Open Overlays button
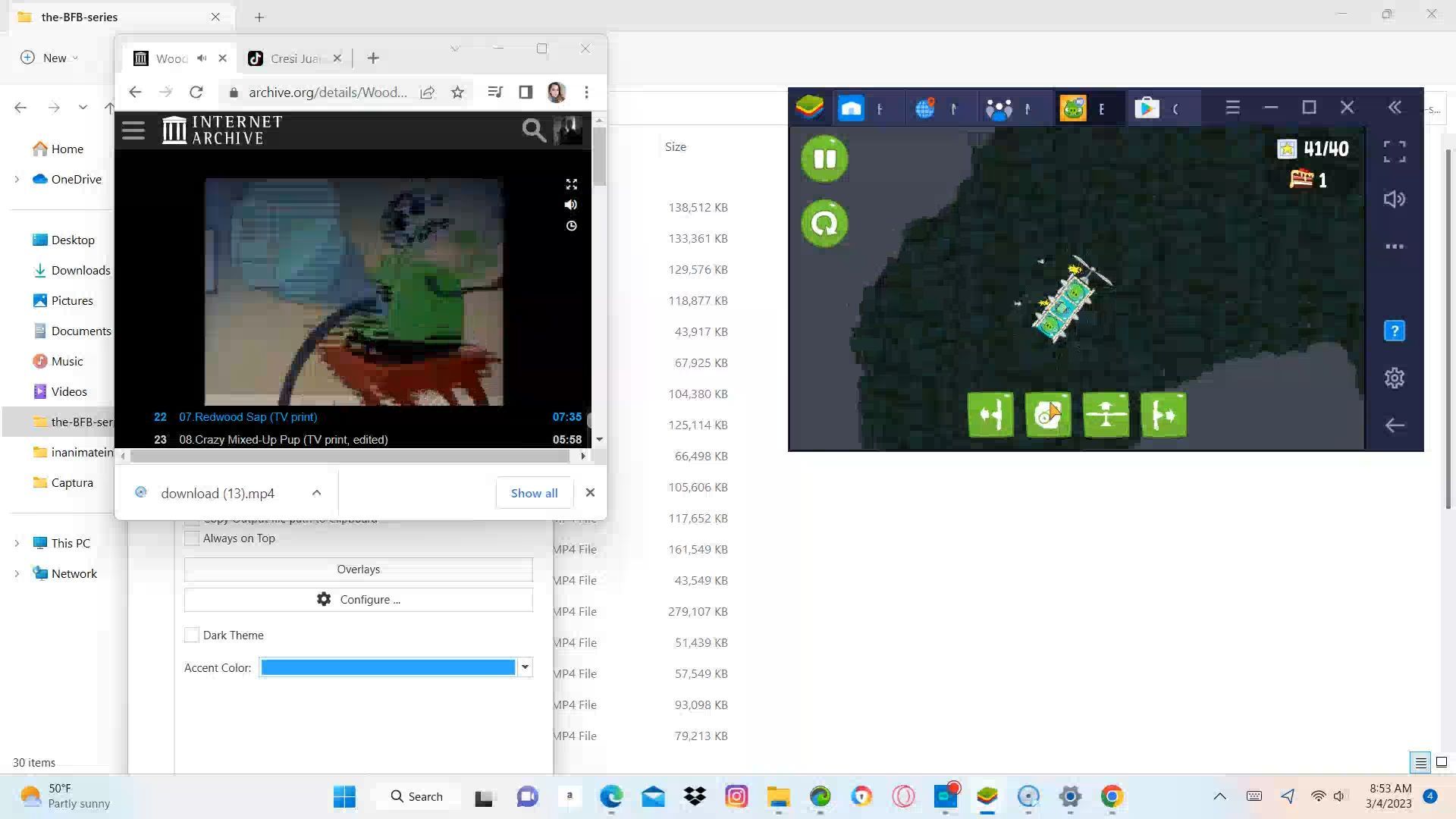 (359, 570)
